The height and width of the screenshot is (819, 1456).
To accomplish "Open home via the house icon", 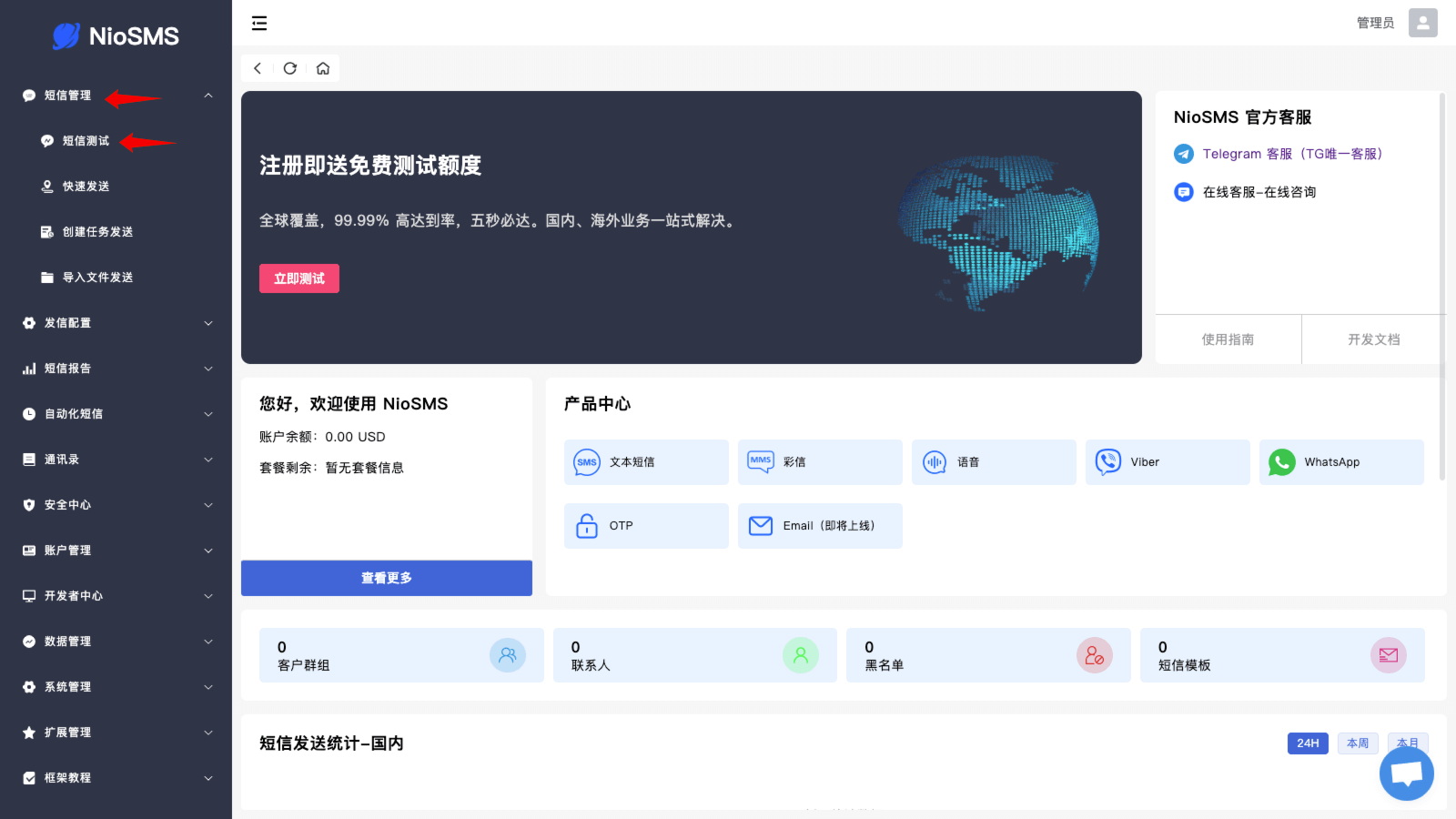I will tap(323, 68).
